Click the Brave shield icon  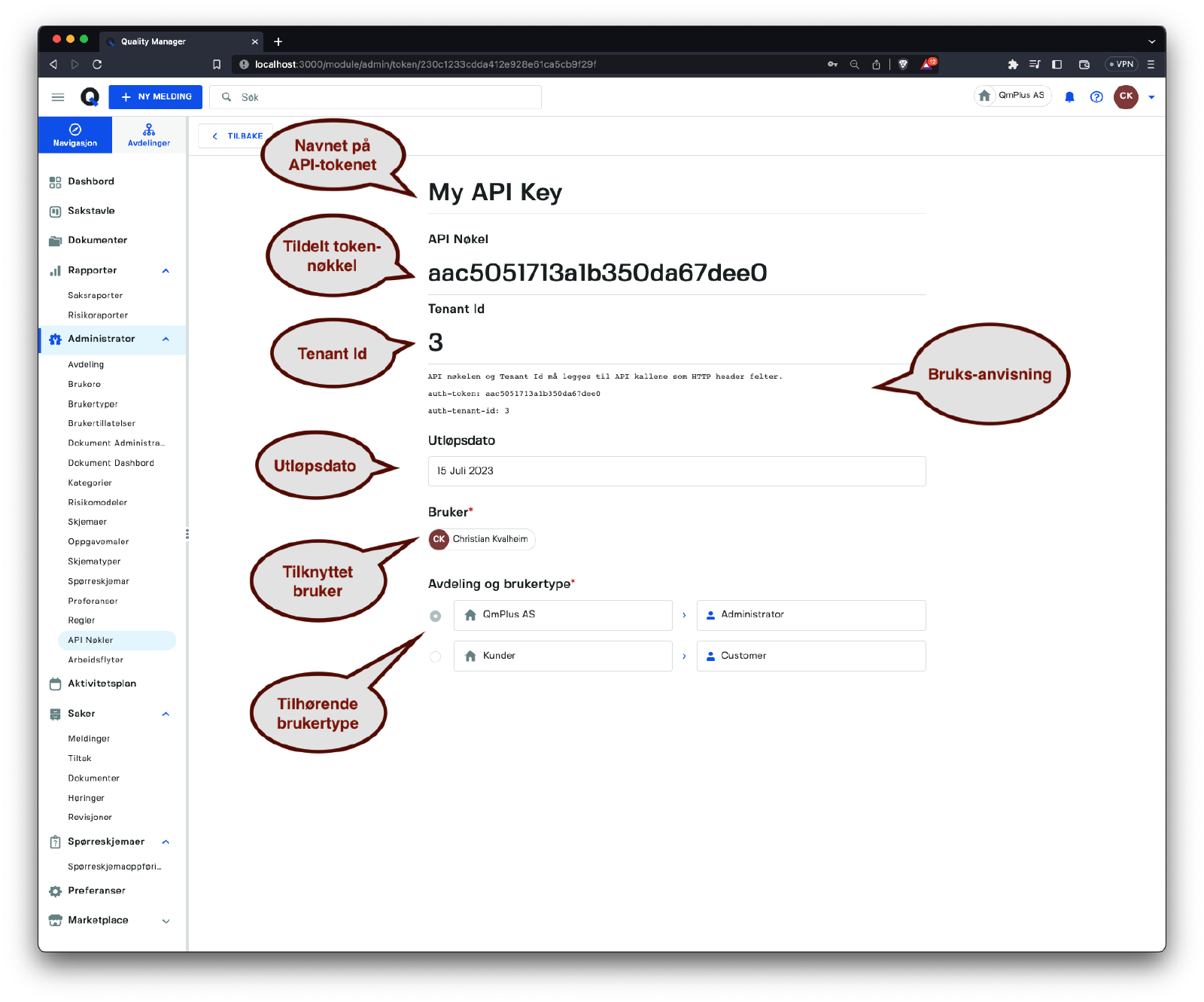point(903,65)
